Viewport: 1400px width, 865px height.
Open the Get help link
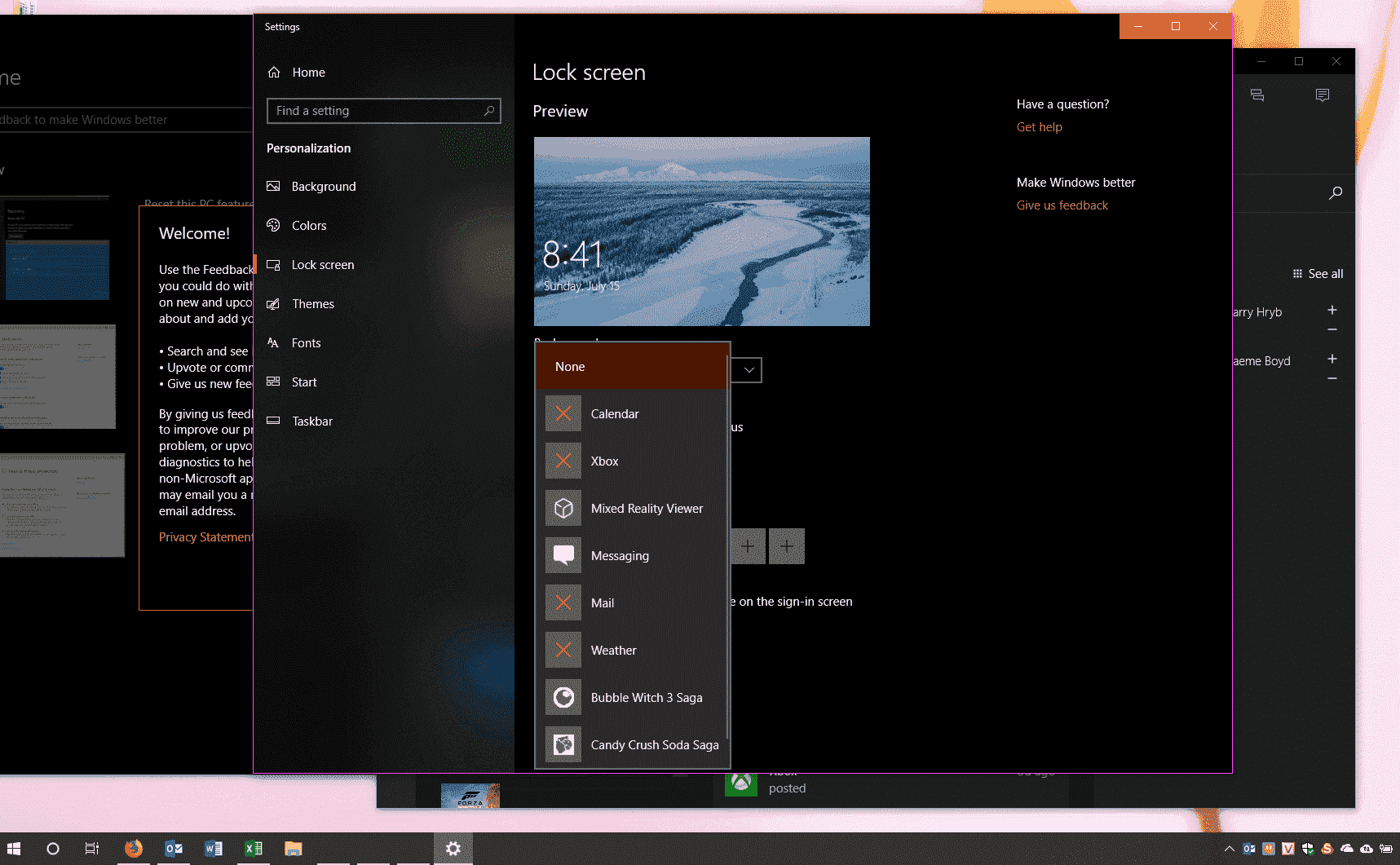pos(1039,127)
